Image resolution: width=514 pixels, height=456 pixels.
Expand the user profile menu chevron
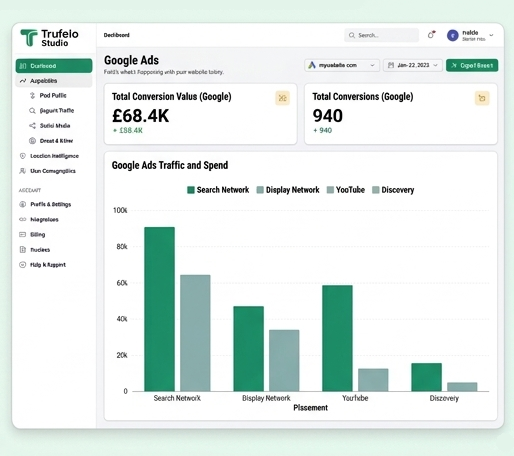(491, 35)
